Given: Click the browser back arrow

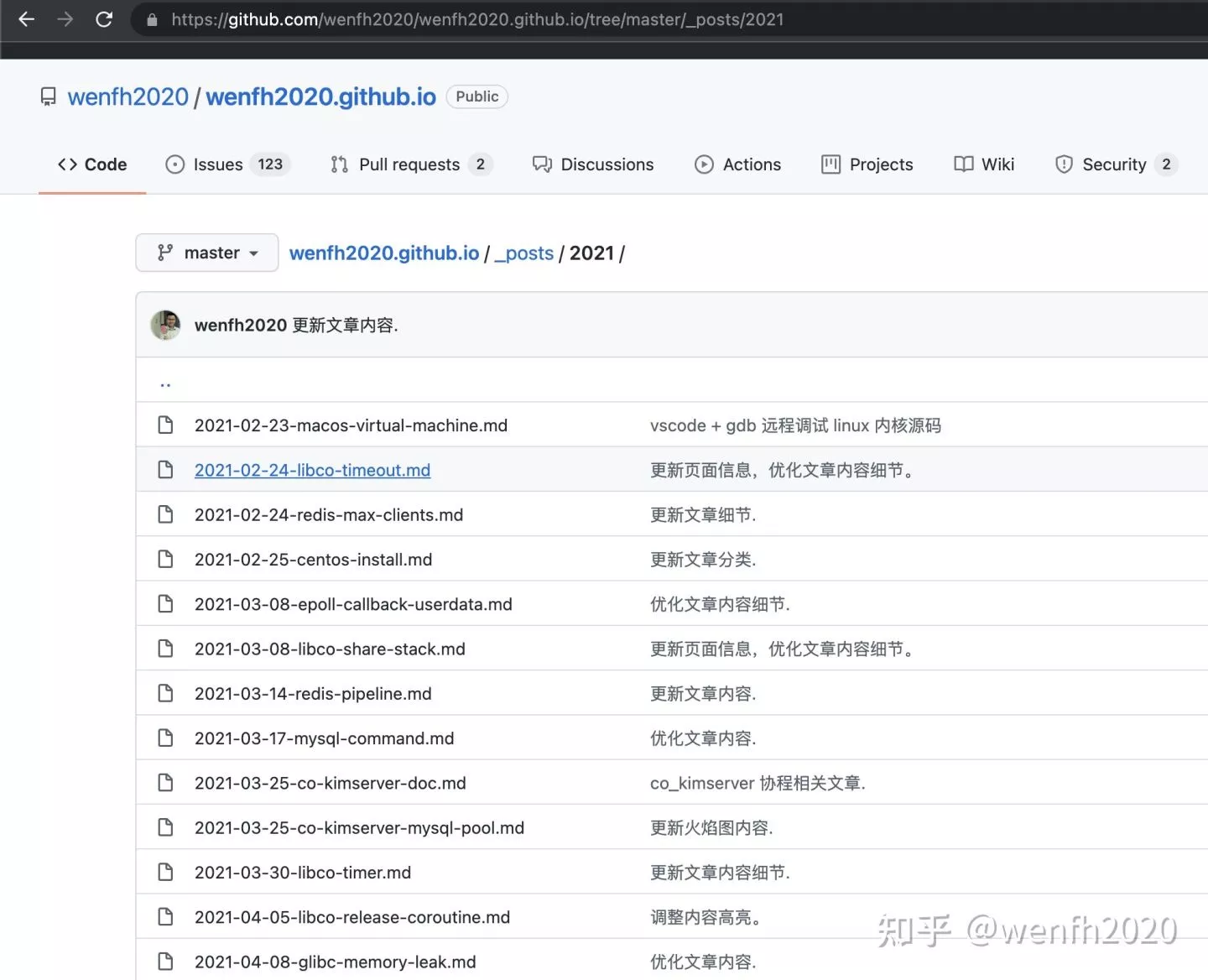Looking at the screenshot, I should tap(27, 19).
